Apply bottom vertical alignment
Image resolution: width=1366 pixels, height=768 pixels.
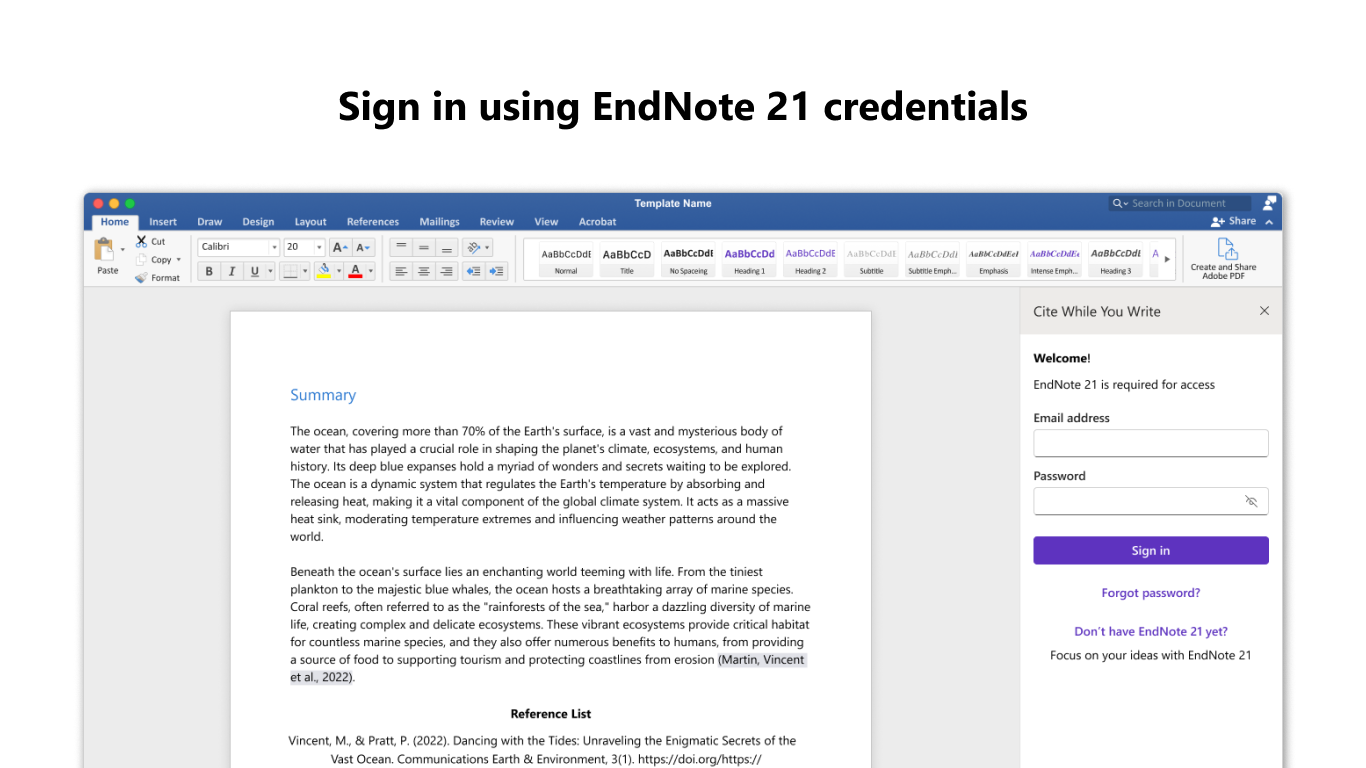point(447,247)
